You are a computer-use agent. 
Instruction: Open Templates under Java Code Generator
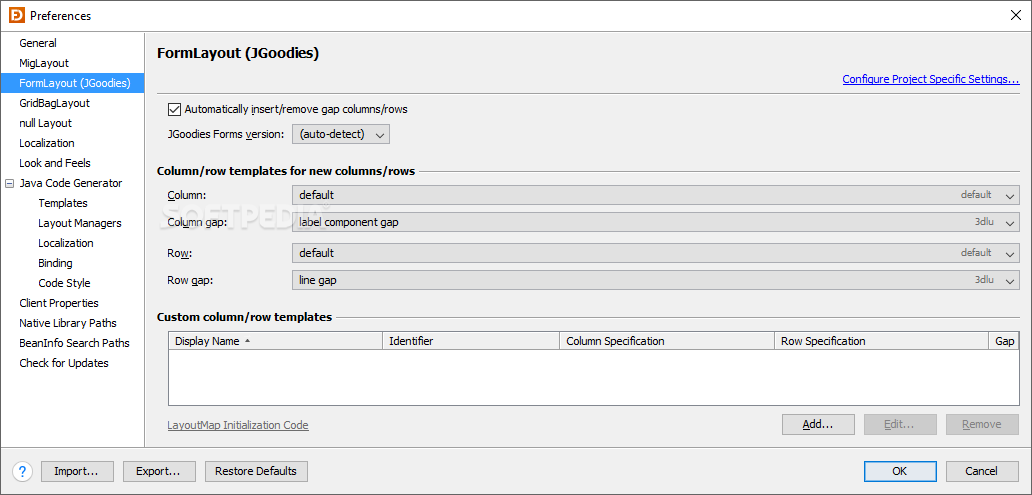[x=63, y=203]
